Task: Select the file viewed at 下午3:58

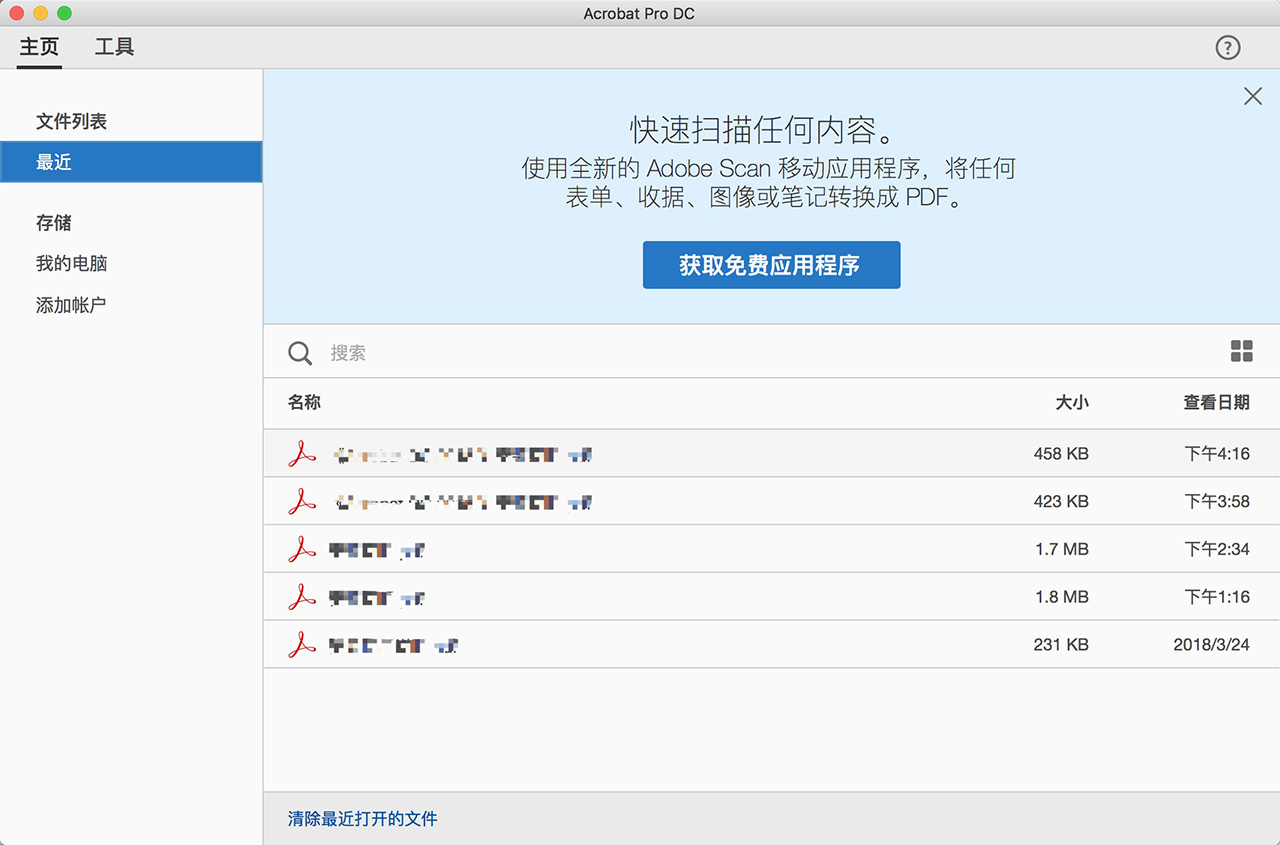Action: 772,502
